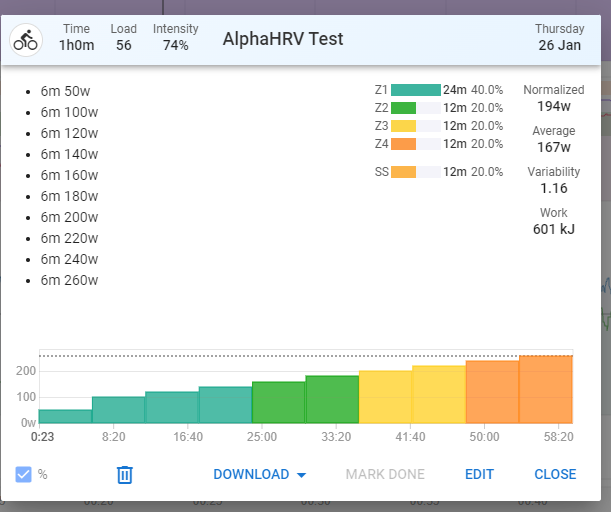
Task: Close the workout dialog via CLOSE
Action: click(555, 474)
